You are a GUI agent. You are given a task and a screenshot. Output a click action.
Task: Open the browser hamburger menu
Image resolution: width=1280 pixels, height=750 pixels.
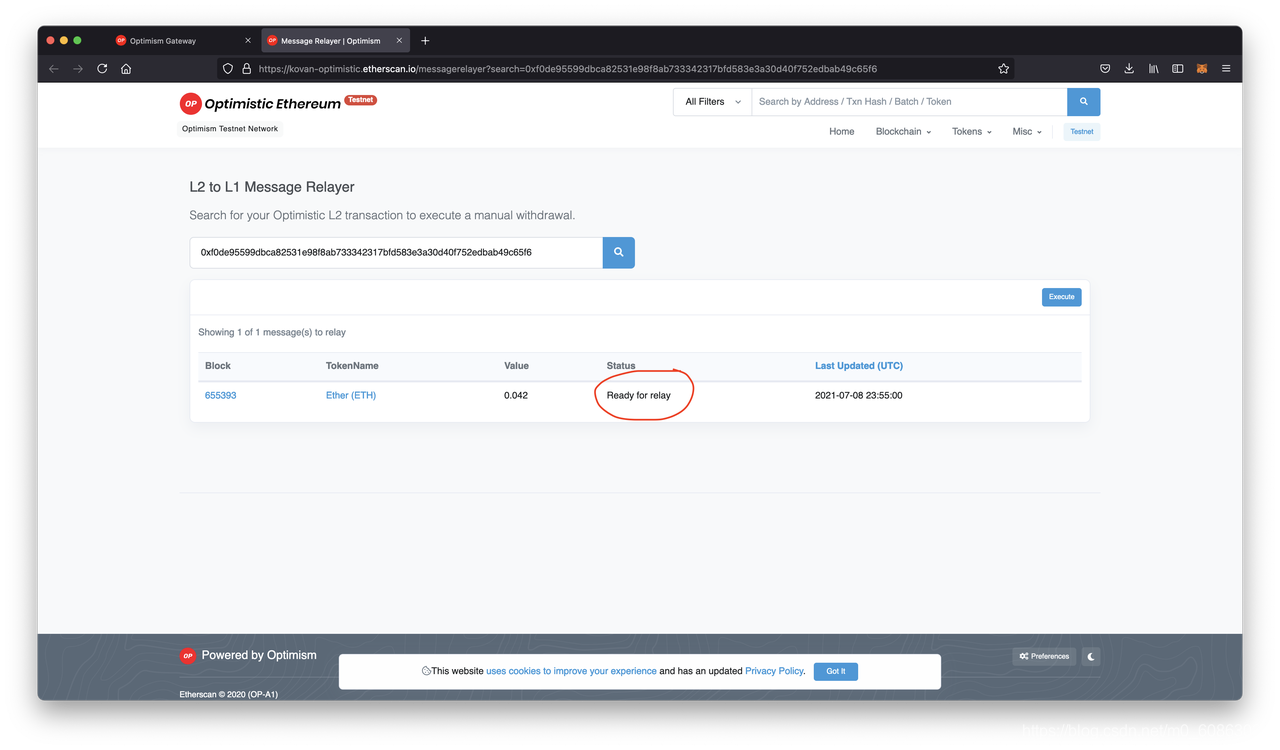click(x=1226, y=69)
